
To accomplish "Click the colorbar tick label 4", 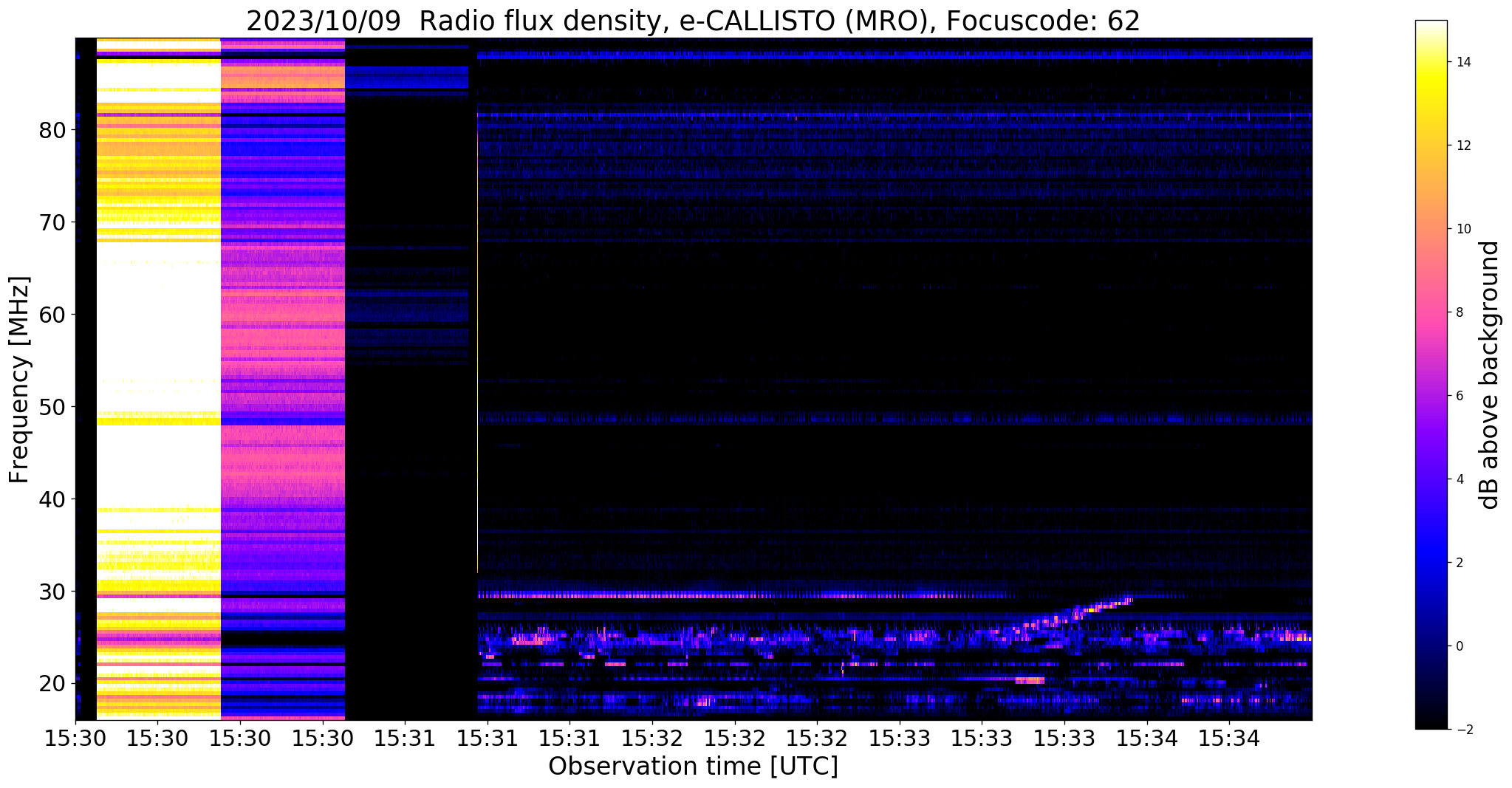I will click(1459, 479).
